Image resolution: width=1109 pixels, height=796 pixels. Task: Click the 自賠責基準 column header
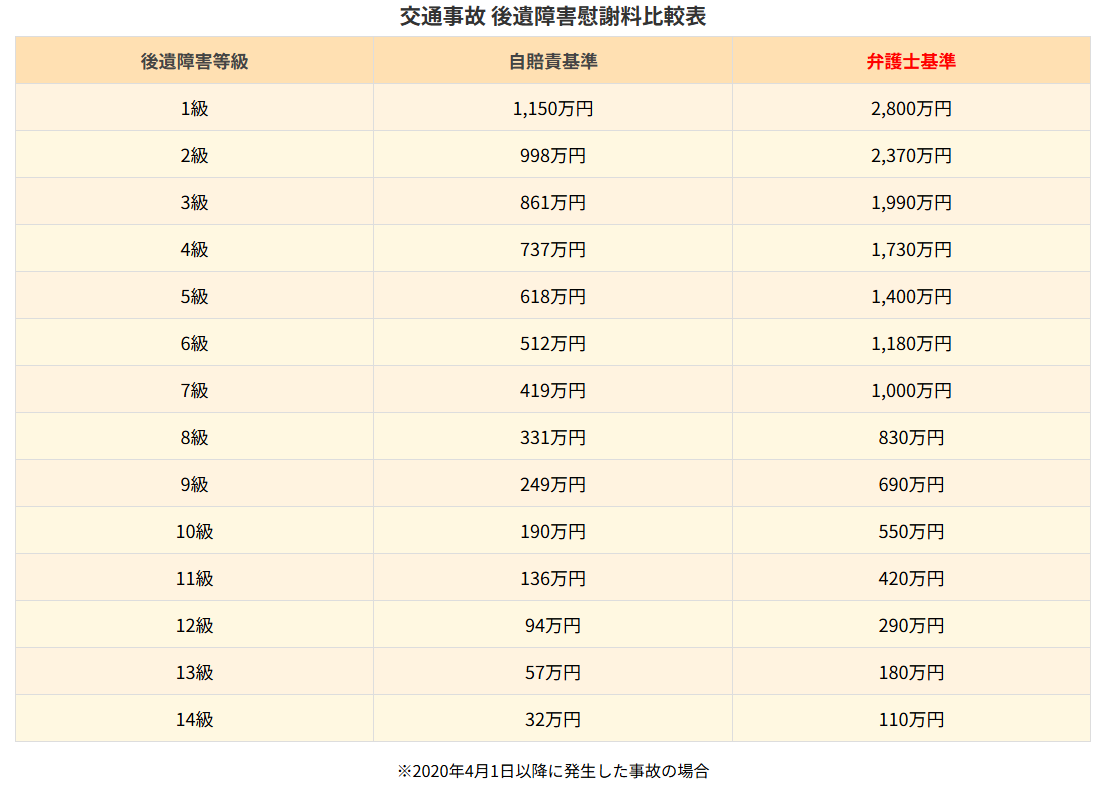coord(553,61)
